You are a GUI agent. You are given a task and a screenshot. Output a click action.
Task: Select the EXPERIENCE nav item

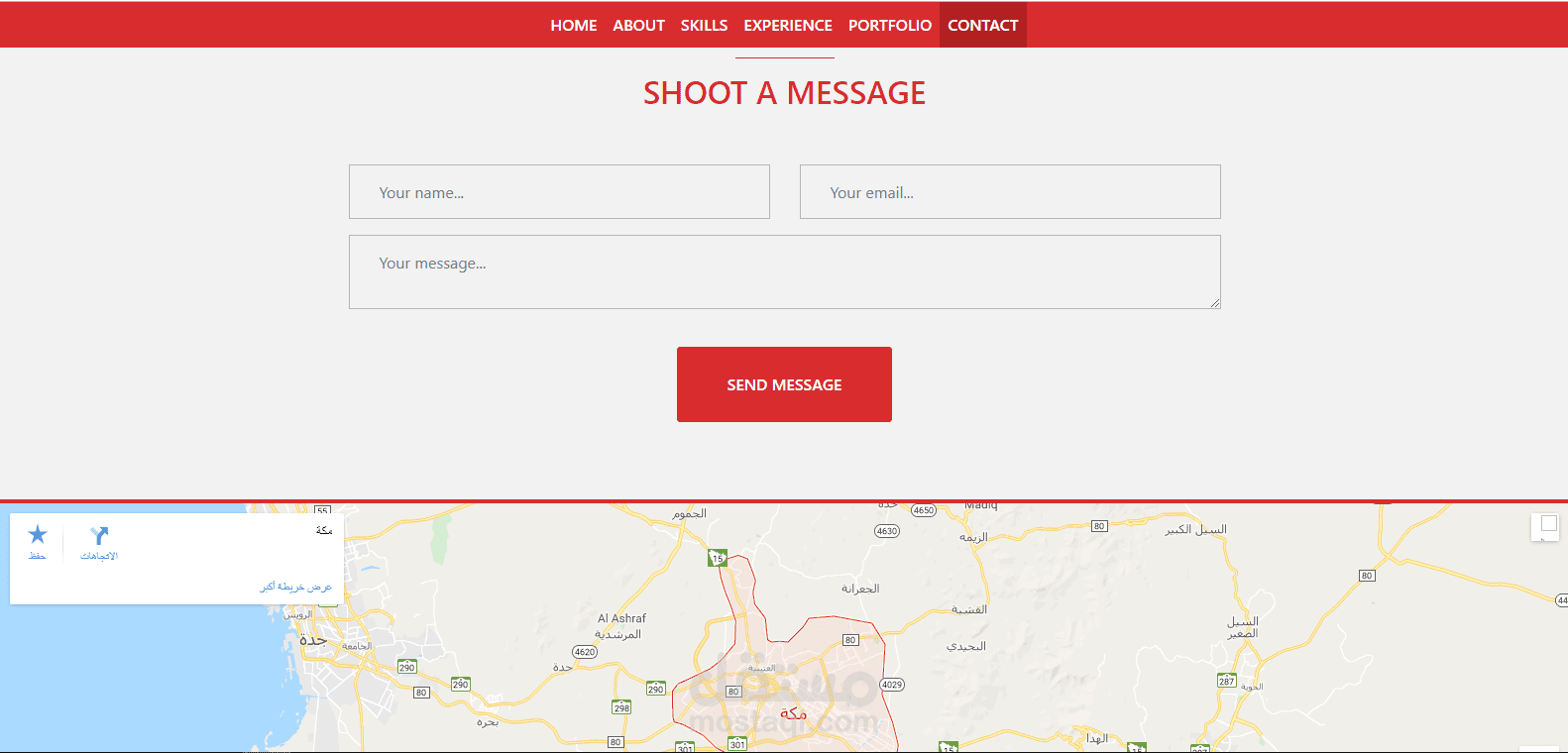coord(788,25)
